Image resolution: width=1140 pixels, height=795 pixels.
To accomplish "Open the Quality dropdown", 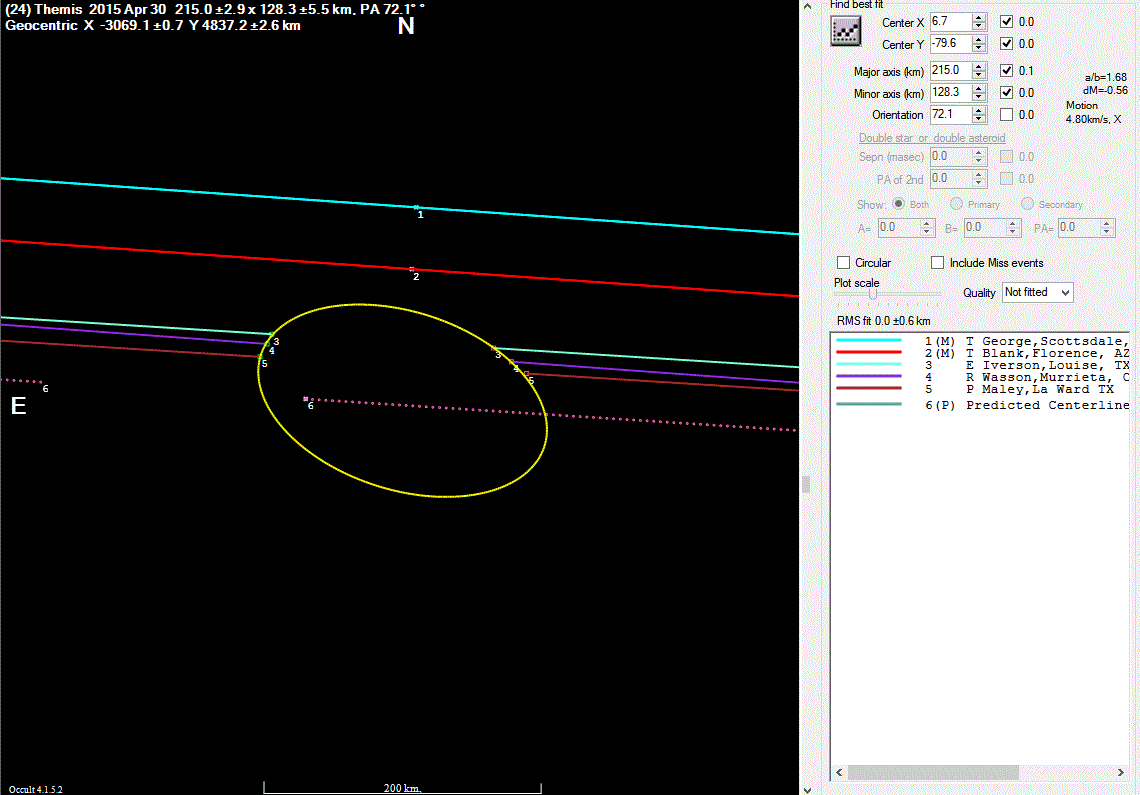I will (x=1037, y=292).
